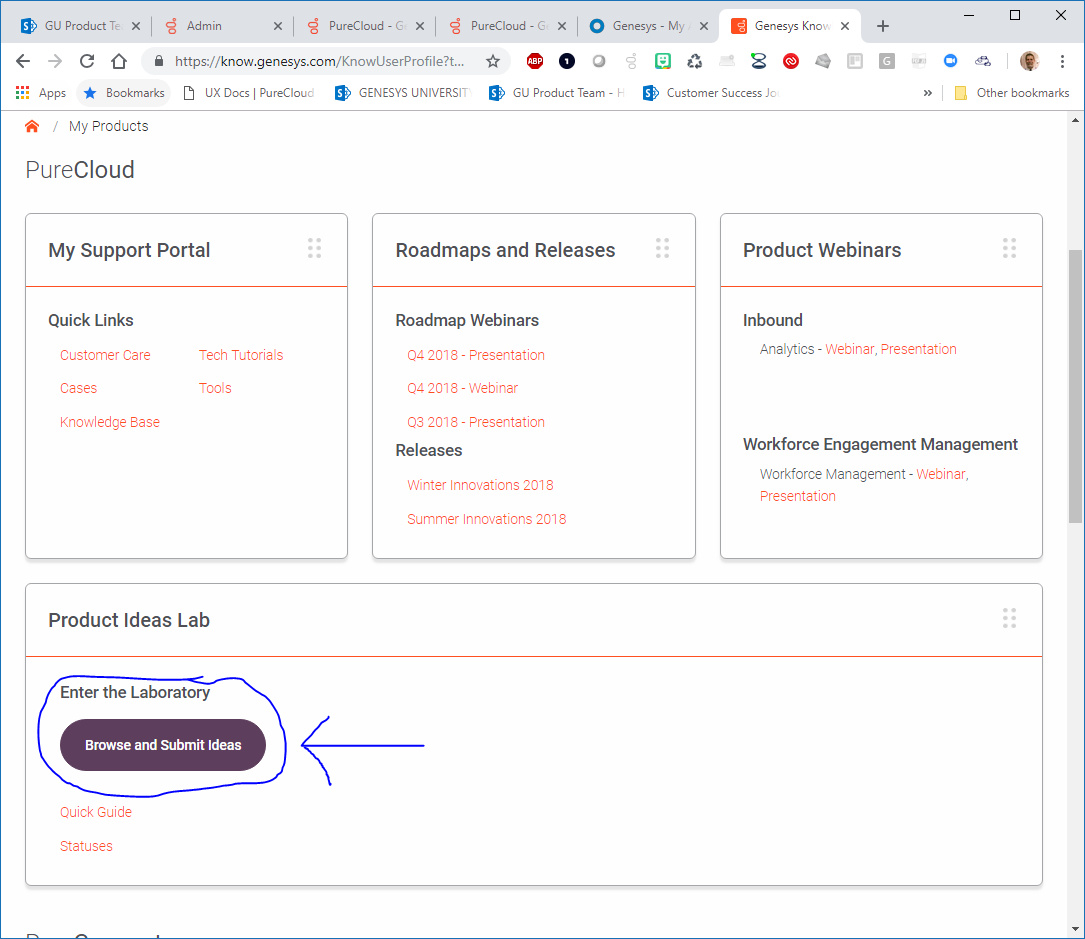Open the Cases quick link
This screenshot has height=939, width=1085.
pyautogui.click(x=78, y=388)
